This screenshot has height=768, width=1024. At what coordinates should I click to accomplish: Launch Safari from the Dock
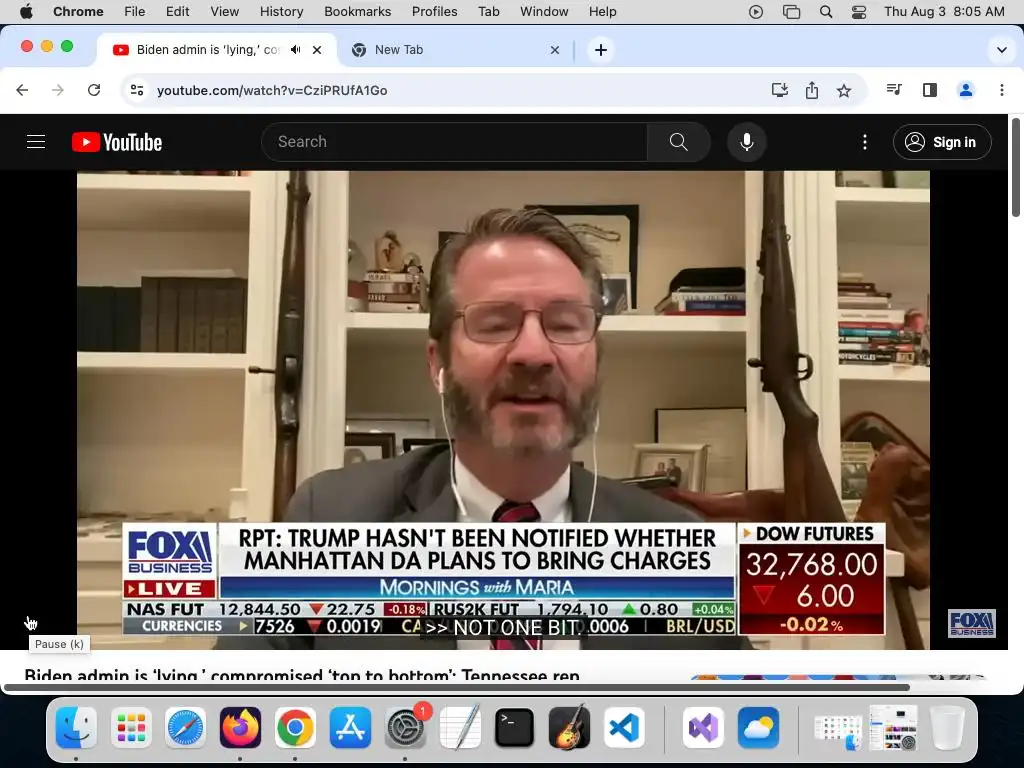(x=185, y=727)
